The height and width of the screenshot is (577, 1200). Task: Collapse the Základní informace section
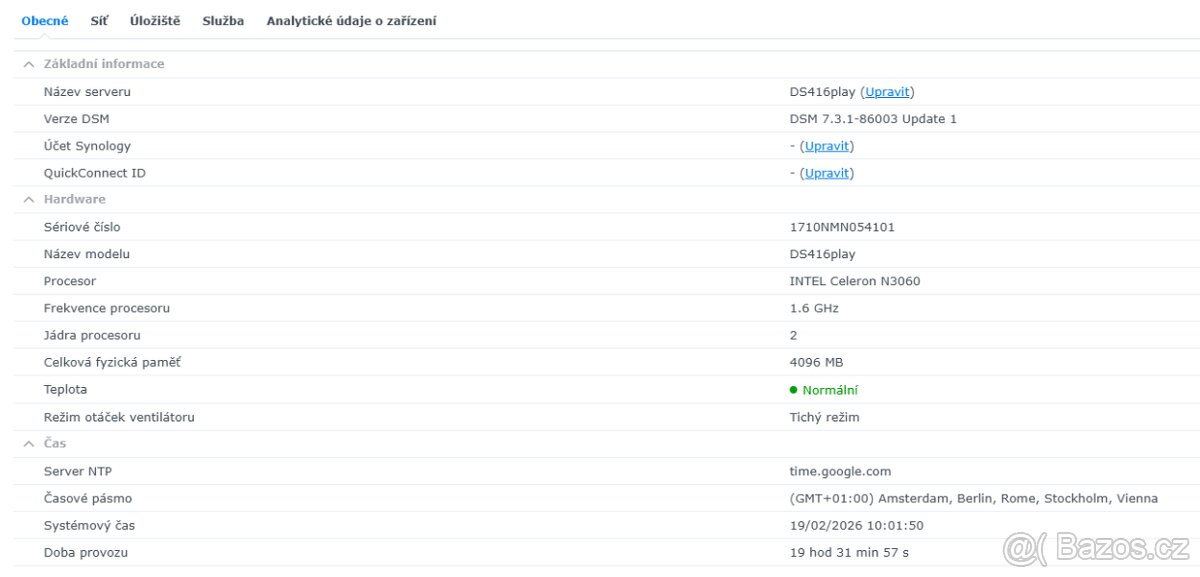(x=29, y=64)
